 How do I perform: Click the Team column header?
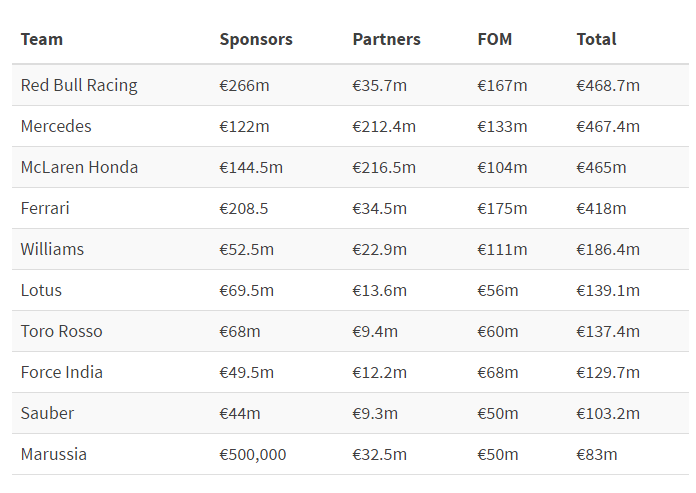click(42, 39)
